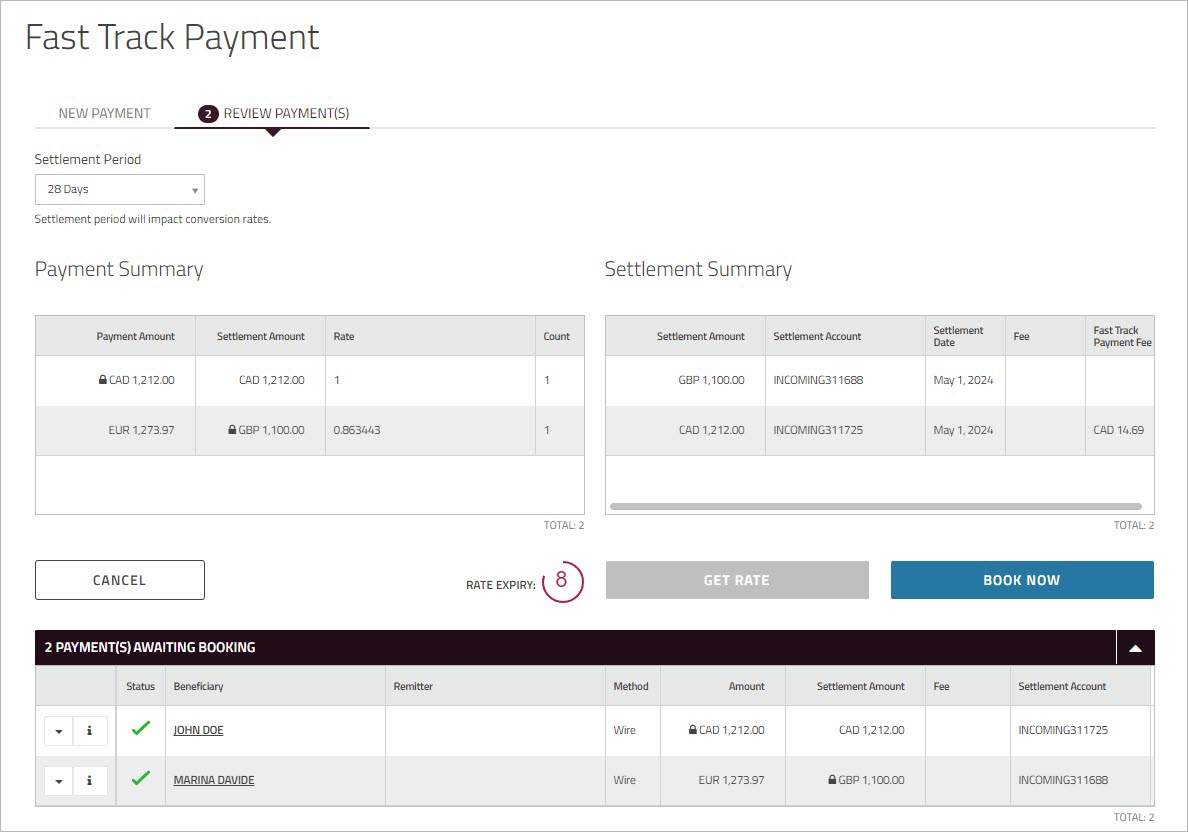Image resolution: width=1188 pixels, height=832 pixels.
Task: Click May 1, 2024 in GBP row
Action: coord(963,380)
